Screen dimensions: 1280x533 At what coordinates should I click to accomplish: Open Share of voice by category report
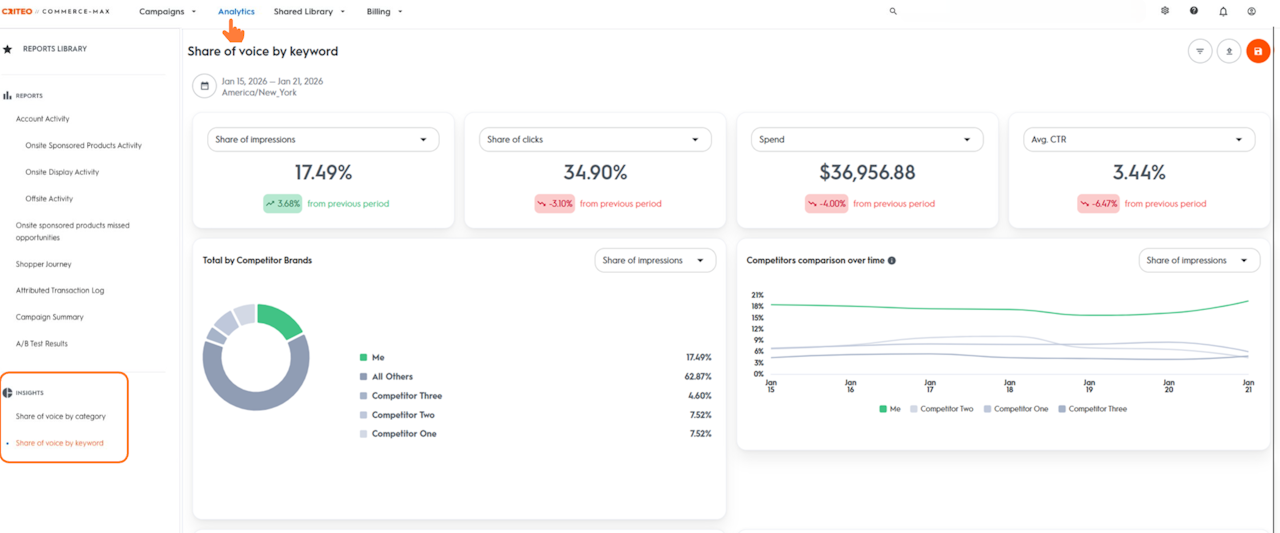(x=60, y=417)
